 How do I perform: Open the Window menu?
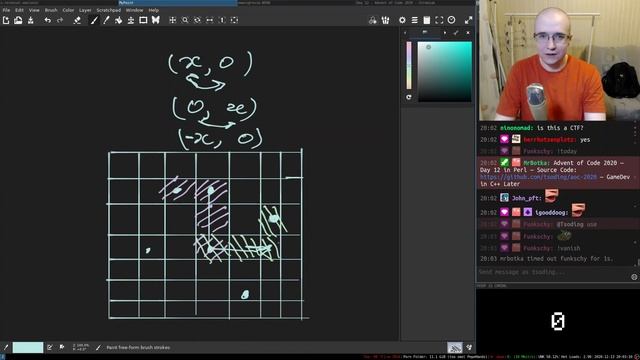click(134, 10)
